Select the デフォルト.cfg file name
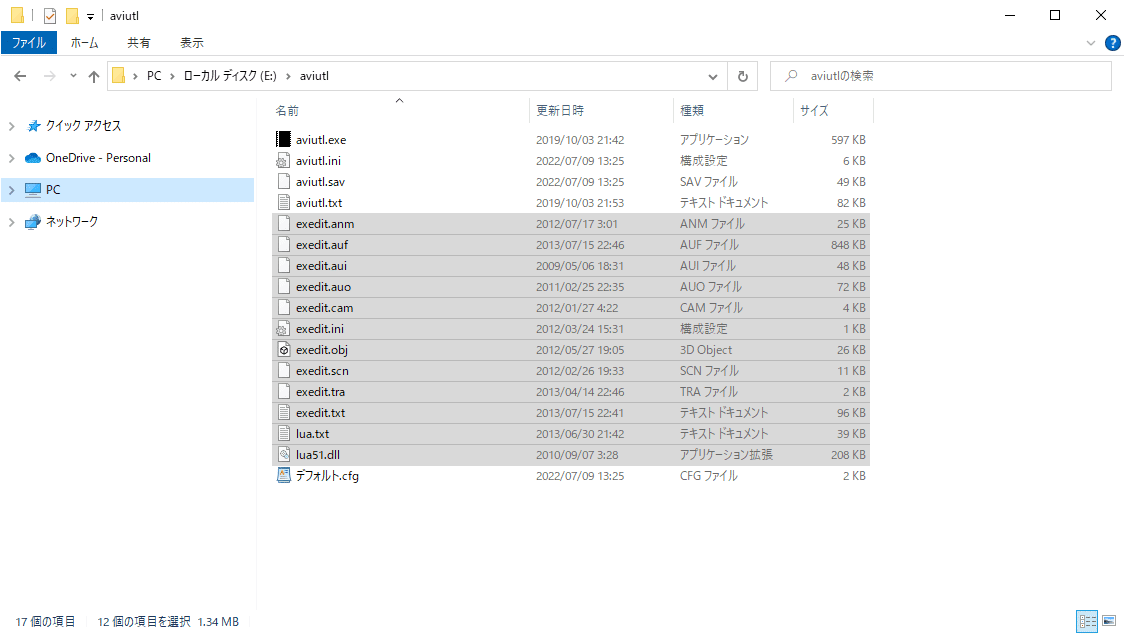This screenshot has width=1125, height=634. tap(327, 476)
